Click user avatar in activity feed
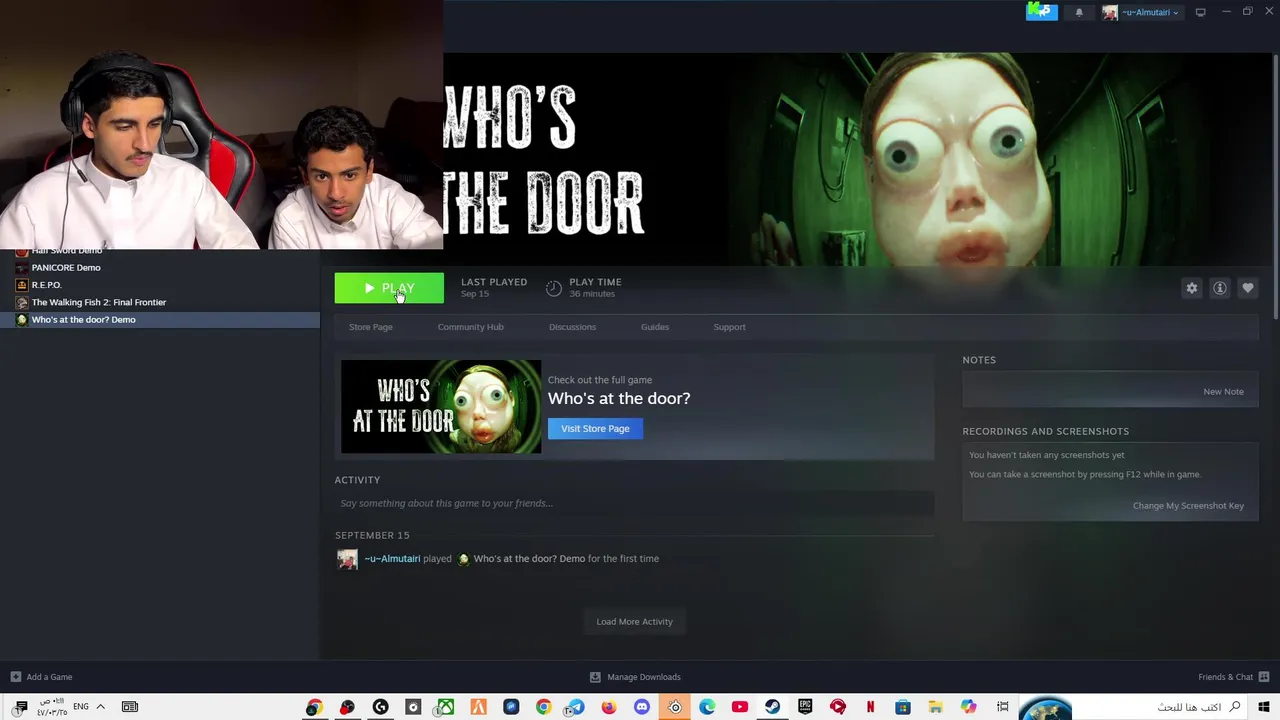Viewport: 1280px width, 720px height. coord(347,559)
